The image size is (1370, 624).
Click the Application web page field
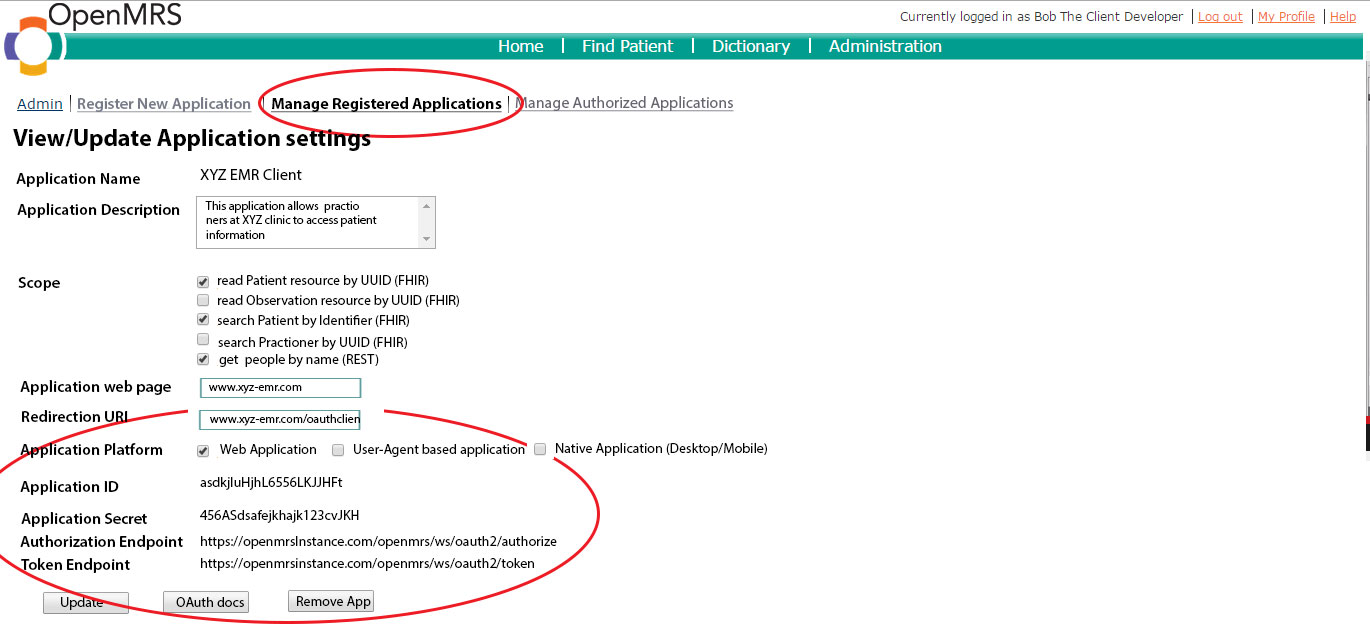(280, 388)
